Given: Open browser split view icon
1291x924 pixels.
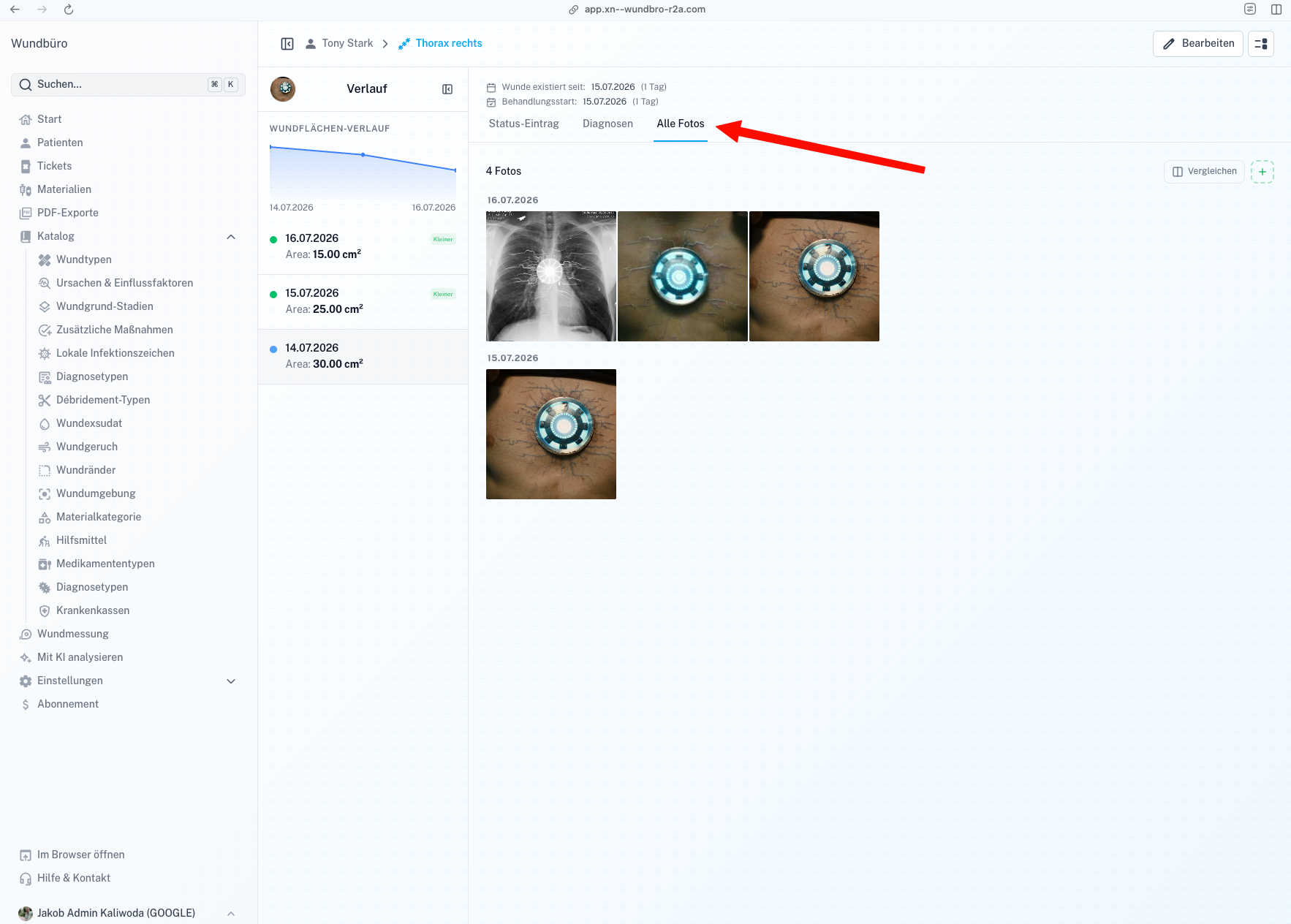Looking at the screenshot, I should click(x=1276, y=10).
